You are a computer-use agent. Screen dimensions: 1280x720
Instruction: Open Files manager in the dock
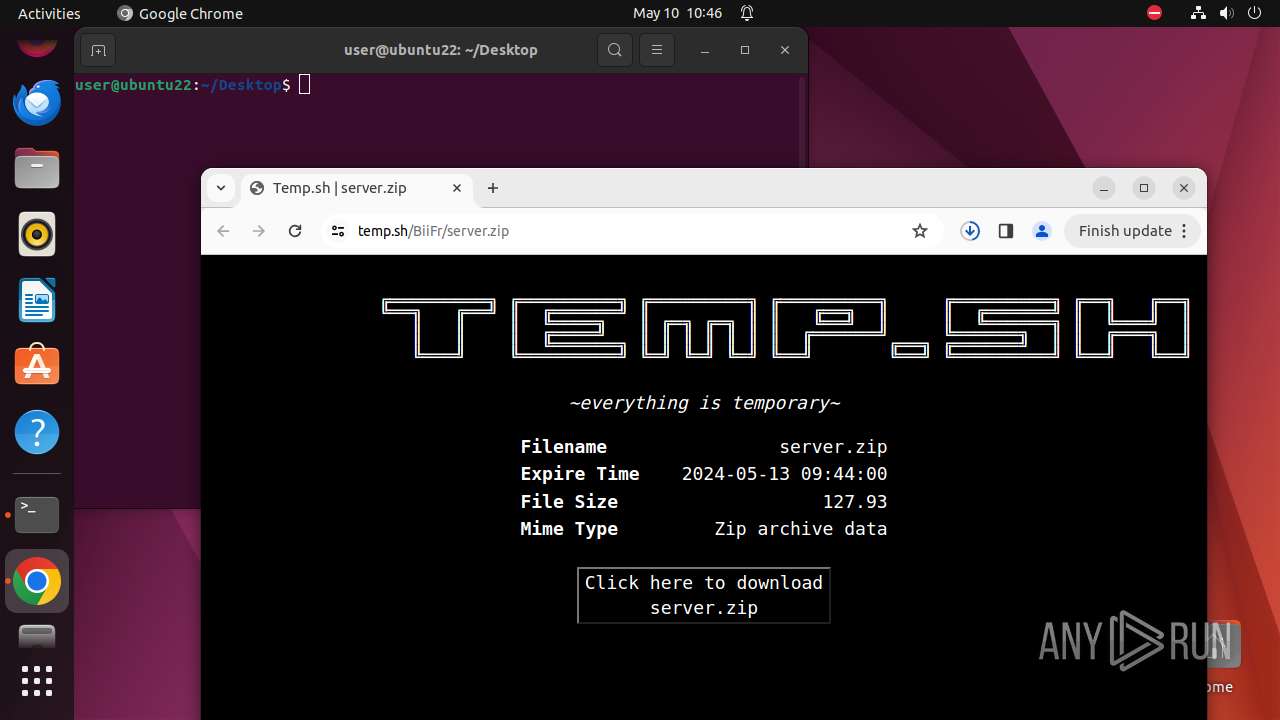(x=37, y=168)
